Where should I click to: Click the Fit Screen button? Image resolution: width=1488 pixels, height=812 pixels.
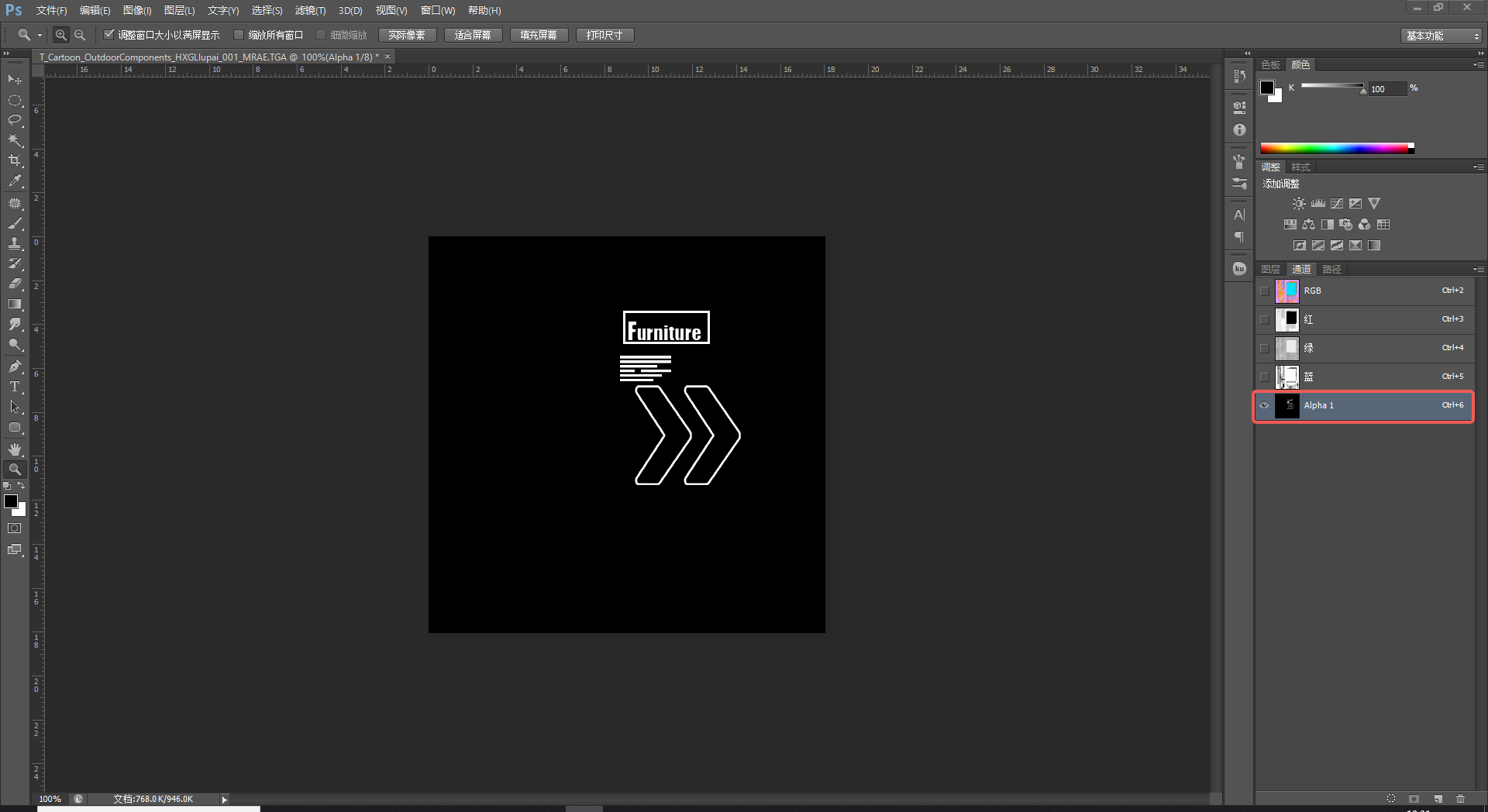[473, 36]
